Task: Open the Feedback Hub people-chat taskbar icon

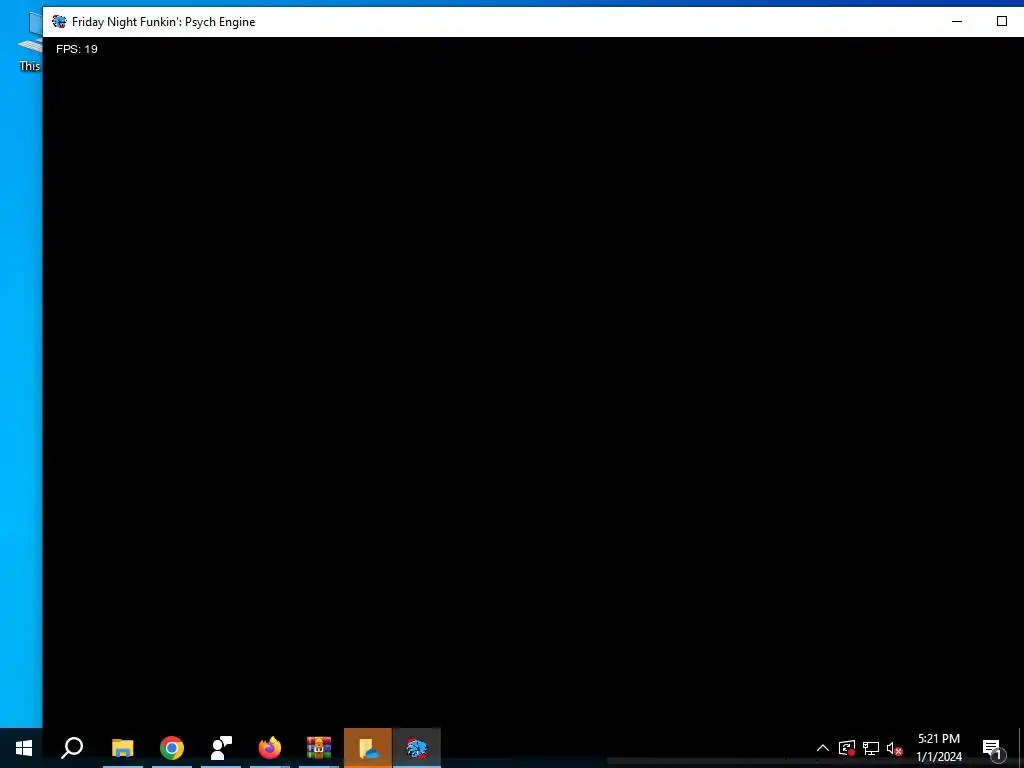Action: (x=221, y=748)
